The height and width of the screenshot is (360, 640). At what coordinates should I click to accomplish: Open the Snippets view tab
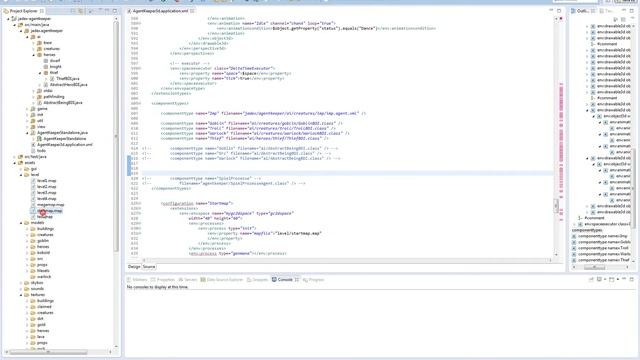[257, 280]
